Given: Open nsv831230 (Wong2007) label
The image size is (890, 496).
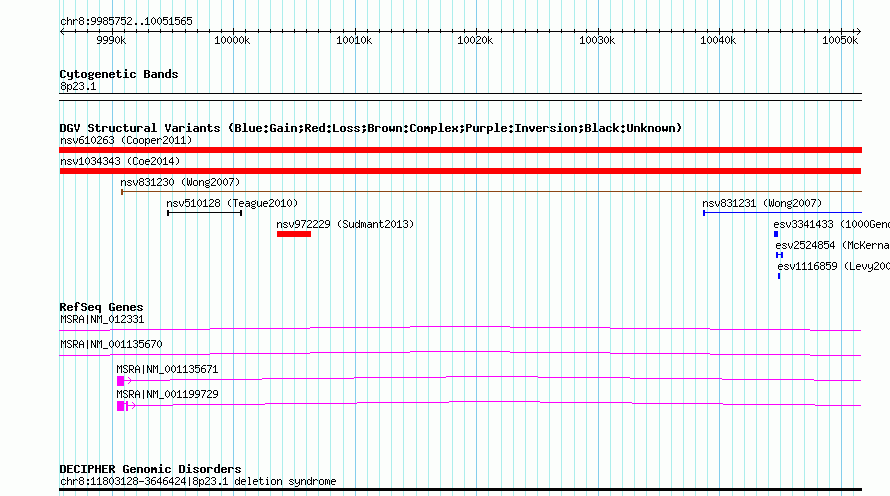Looking at the screenshot, I should [180, 182].
